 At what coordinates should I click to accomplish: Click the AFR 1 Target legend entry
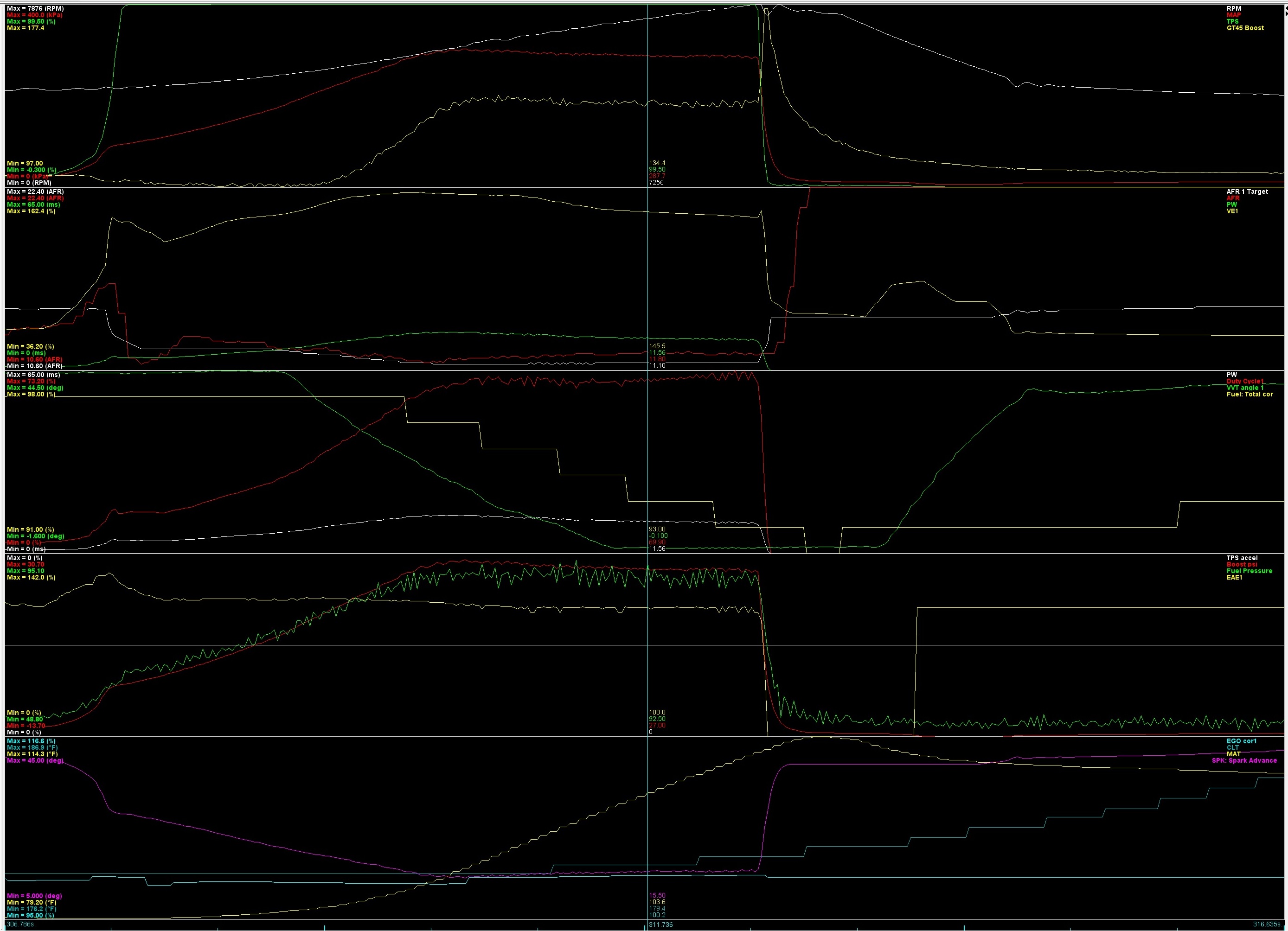1247,192
